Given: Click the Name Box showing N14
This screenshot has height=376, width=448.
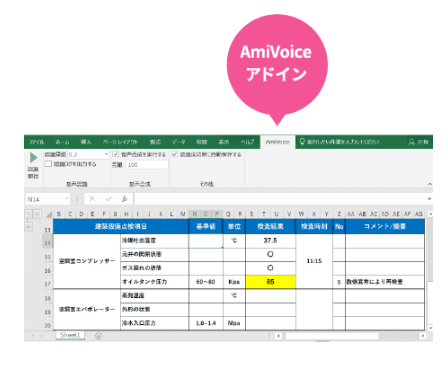Looking at the screenshot, I should (44, 199).
